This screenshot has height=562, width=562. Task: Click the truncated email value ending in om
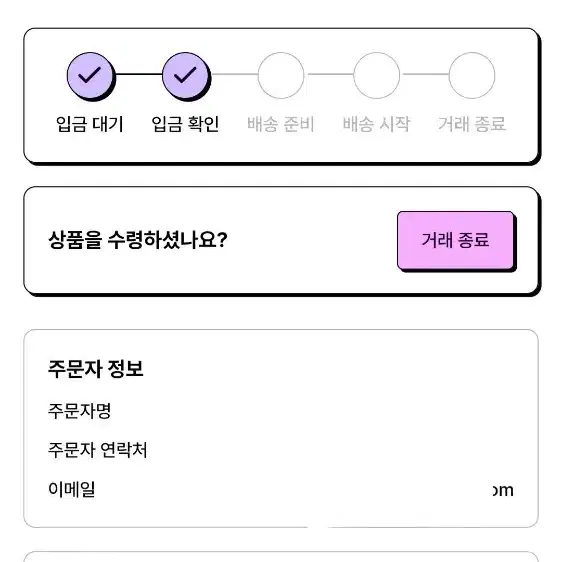(503, 490)
